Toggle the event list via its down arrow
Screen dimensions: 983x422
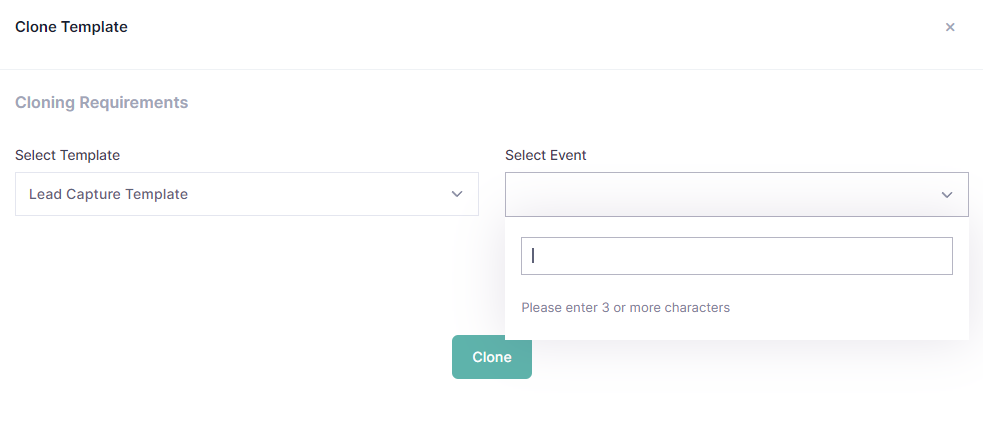click(947, 195)
